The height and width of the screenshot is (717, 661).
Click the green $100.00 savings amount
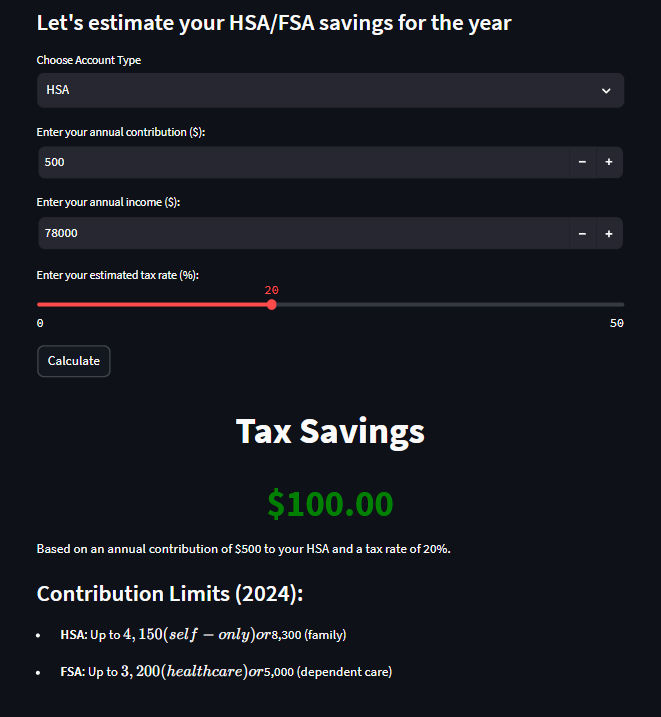[330, 504]
